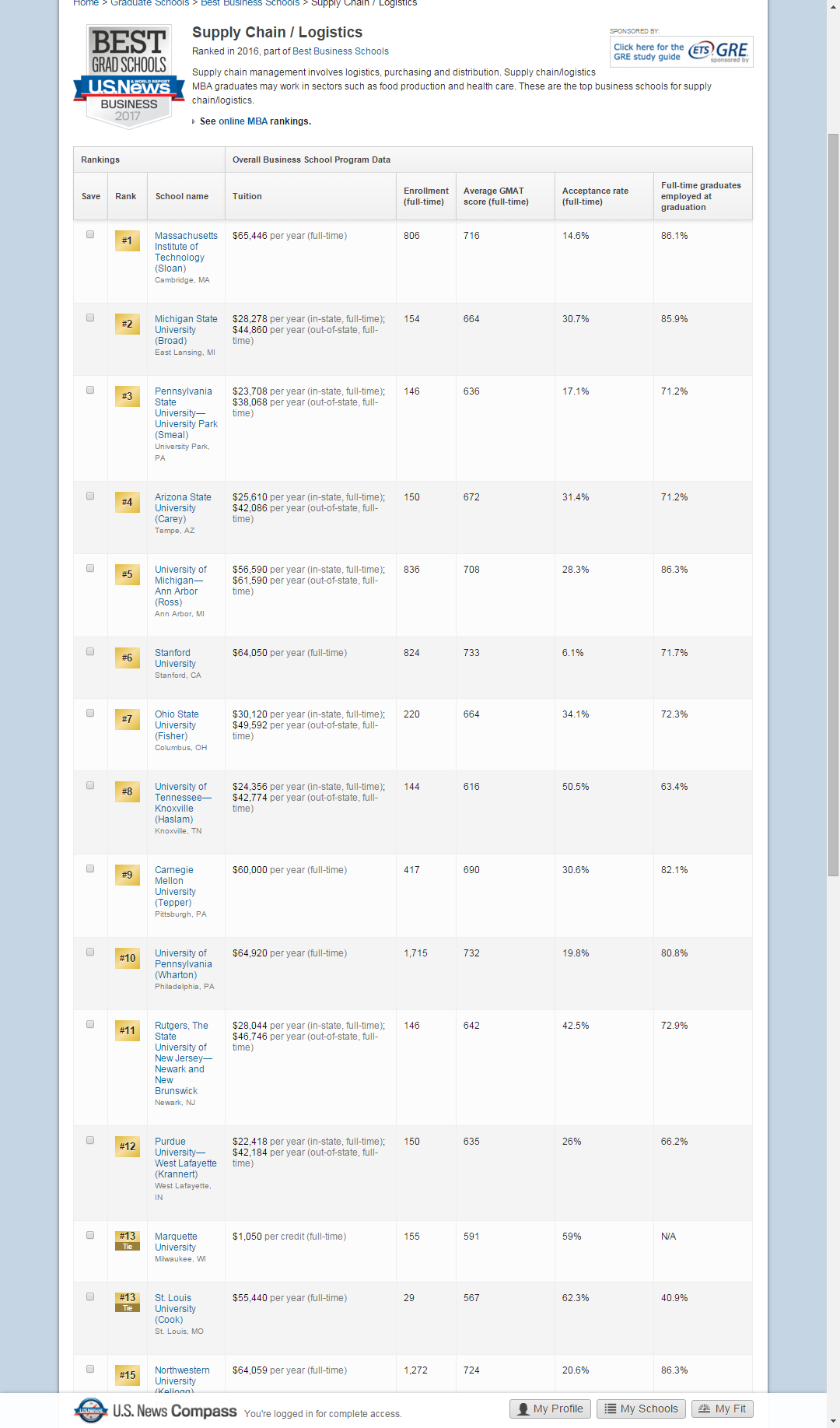840x1428 pixels.
Task: Open Michigan State University (Broad) link
Action: pos(185,330)
